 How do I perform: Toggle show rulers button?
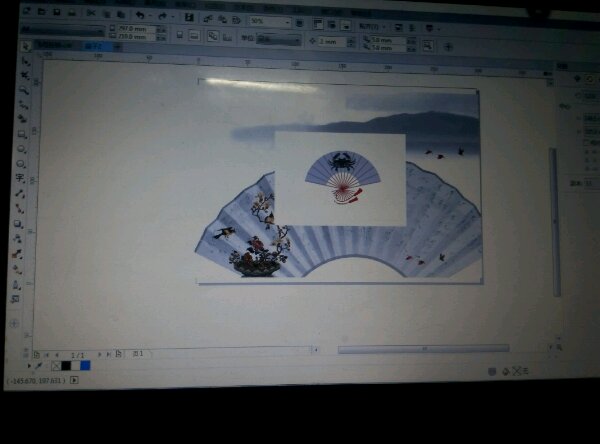click(x=318, y=23)
